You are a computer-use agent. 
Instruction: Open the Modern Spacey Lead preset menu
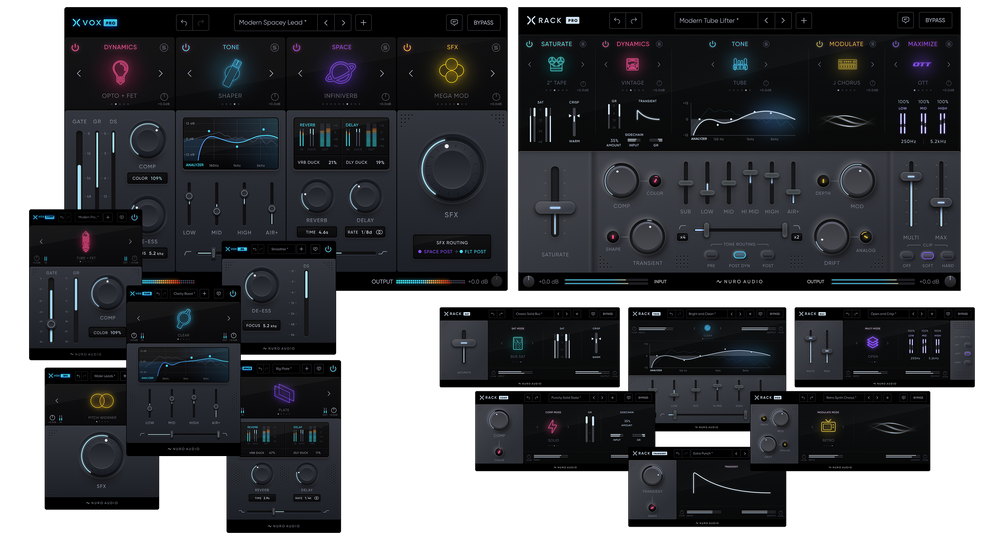pyautogui.click(x=277, y=21)
